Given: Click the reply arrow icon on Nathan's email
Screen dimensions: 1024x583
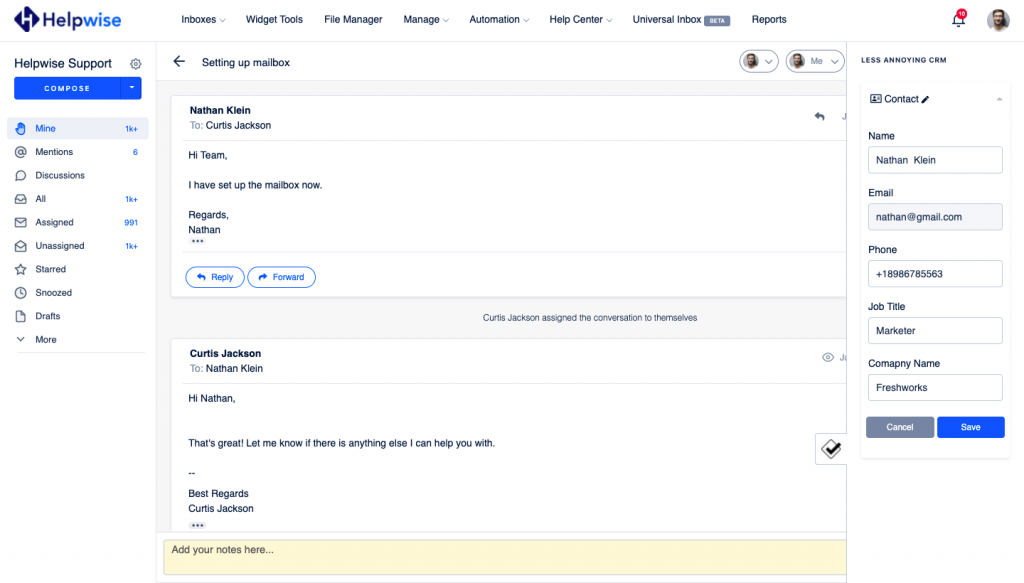Looking at the screenshot, I should (x=819, y=117).
